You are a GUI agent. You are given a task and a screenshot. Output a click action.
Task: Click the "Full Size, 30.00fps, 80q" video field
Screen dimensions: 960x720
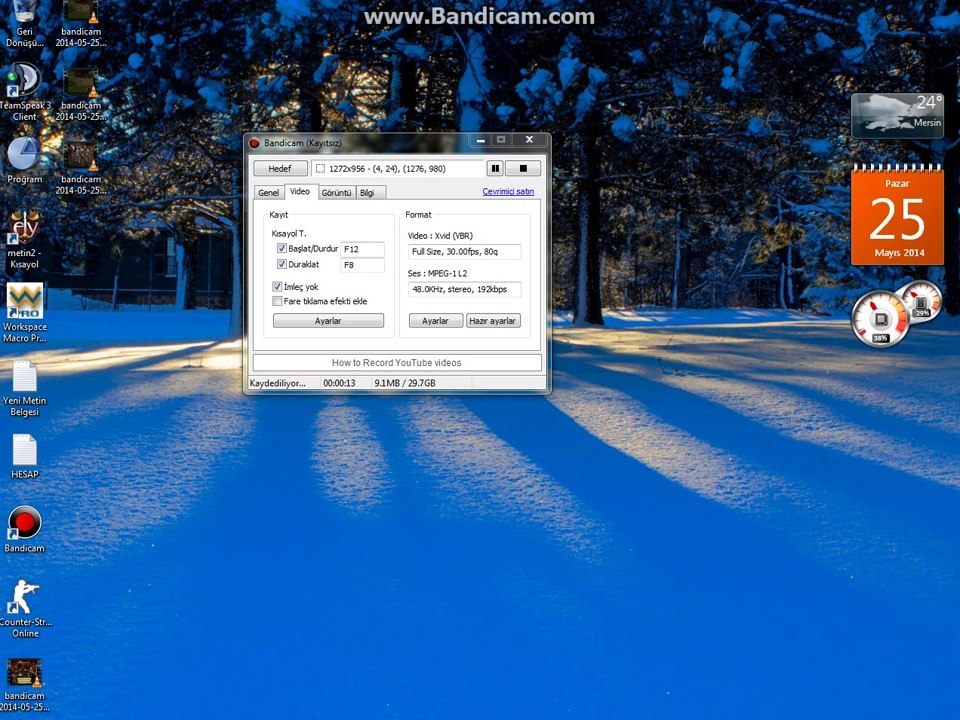(464, 252)
